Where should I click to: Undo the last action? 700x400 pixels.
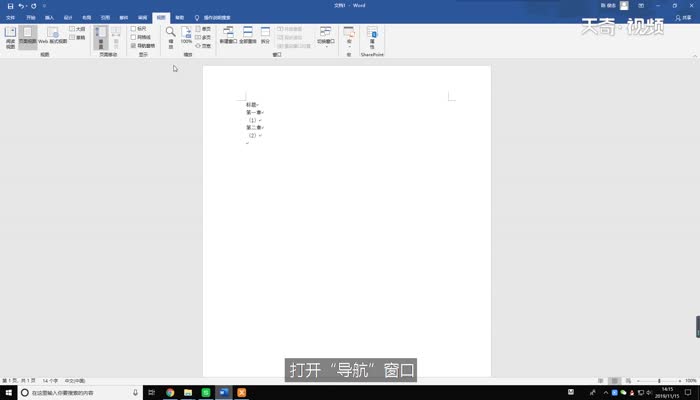21,6
